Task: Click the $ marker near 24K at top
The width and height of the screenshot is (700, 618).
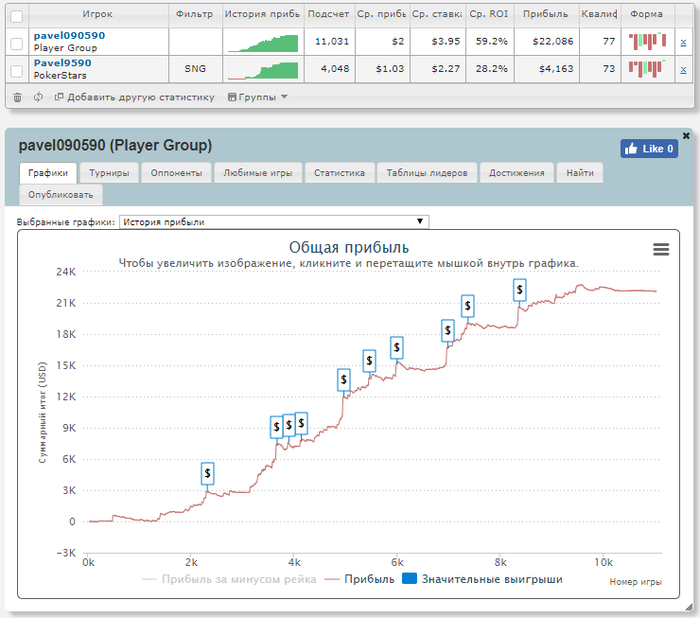Action: tap(519, 290)
